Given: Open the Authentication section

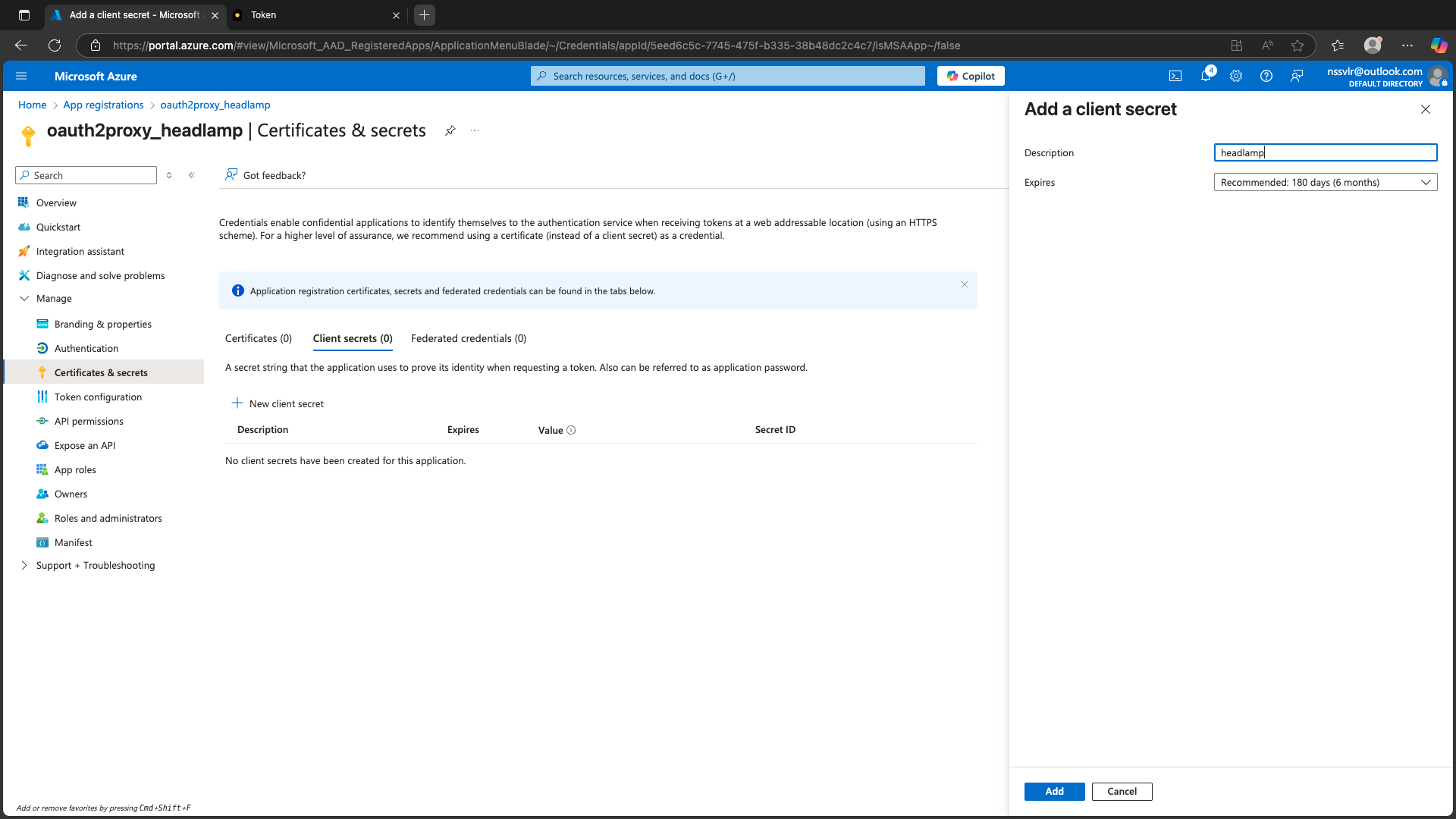Looking at the screenshot, I should tap(85, 348).
